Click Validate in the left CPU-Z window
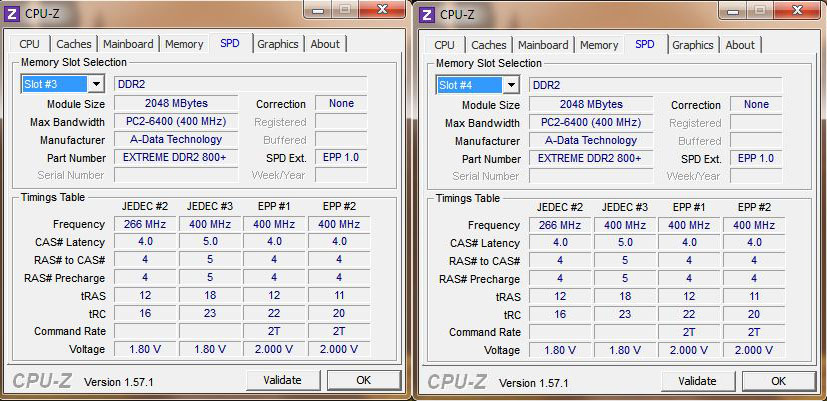 [x=283, y=380]
